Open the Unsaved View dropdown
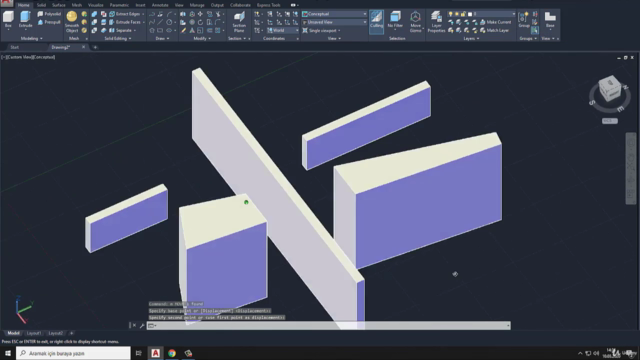640x360 pixels. (x=334, y=22)
